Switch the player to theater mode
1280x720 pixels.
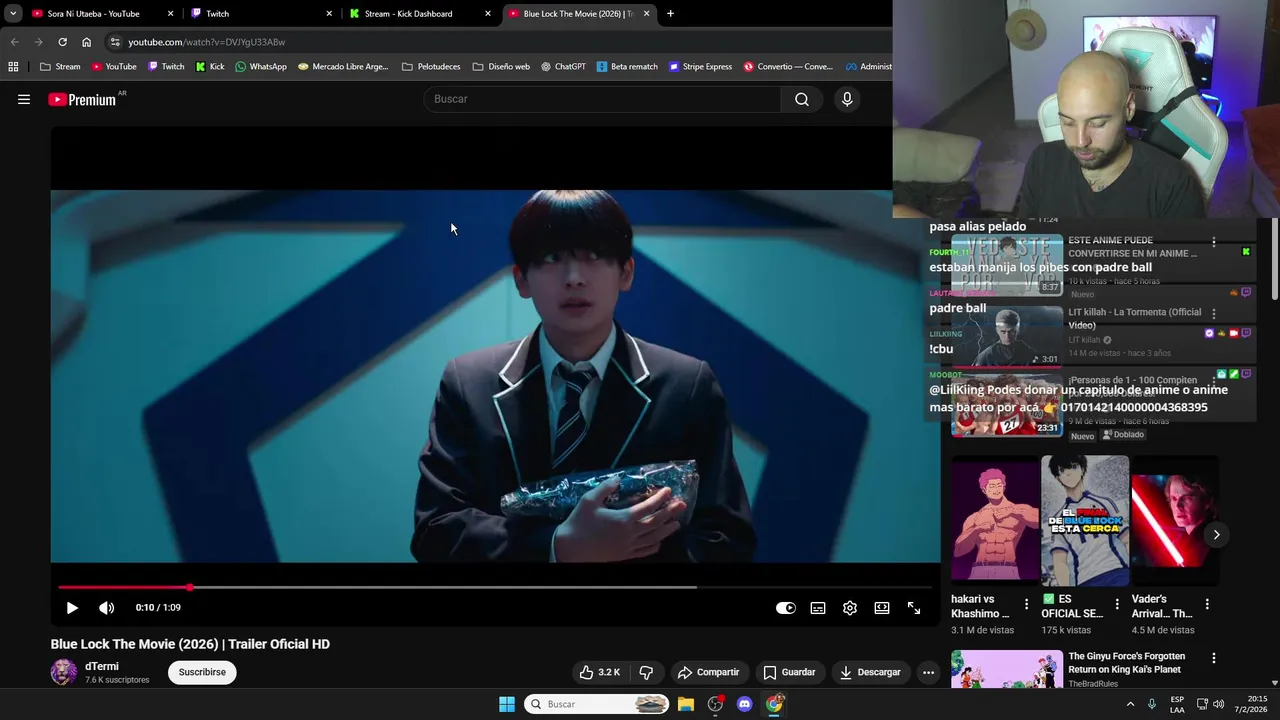[x=882, y=608]
